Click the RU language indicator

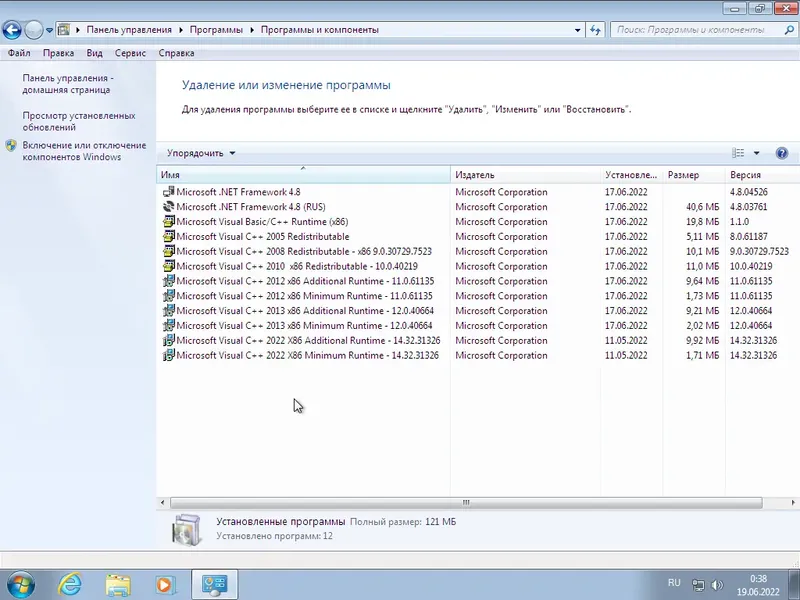[x=674, y=583]
